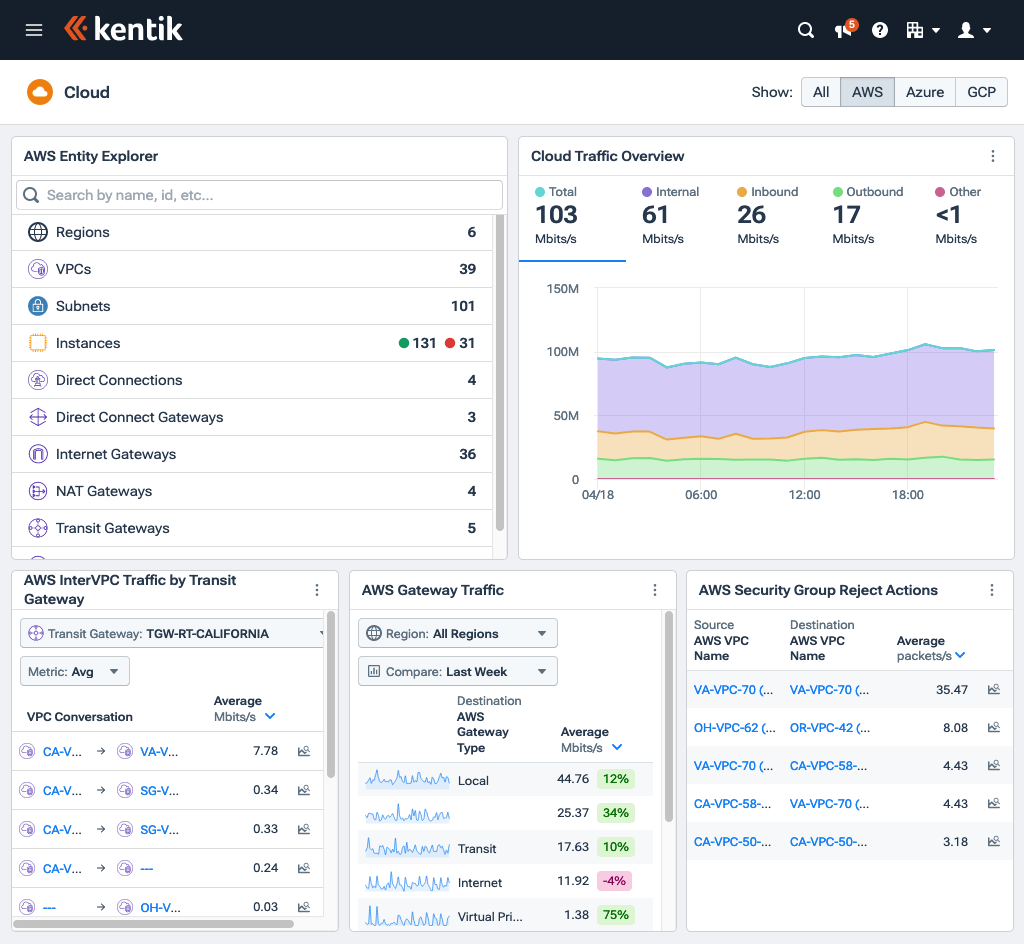Open the help question mark icon
The width and height of the screenshot is (1024, 944).
click(x=879, y=30)
